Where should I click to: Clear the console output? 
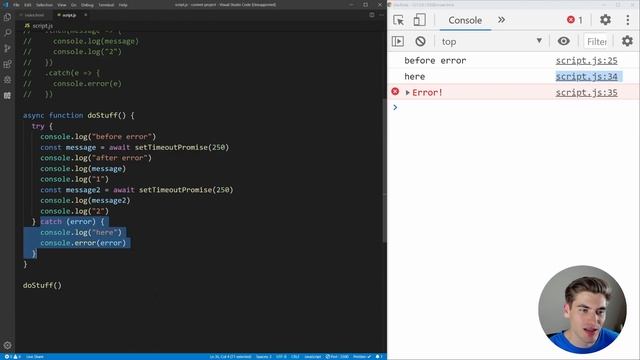point(420,41)
